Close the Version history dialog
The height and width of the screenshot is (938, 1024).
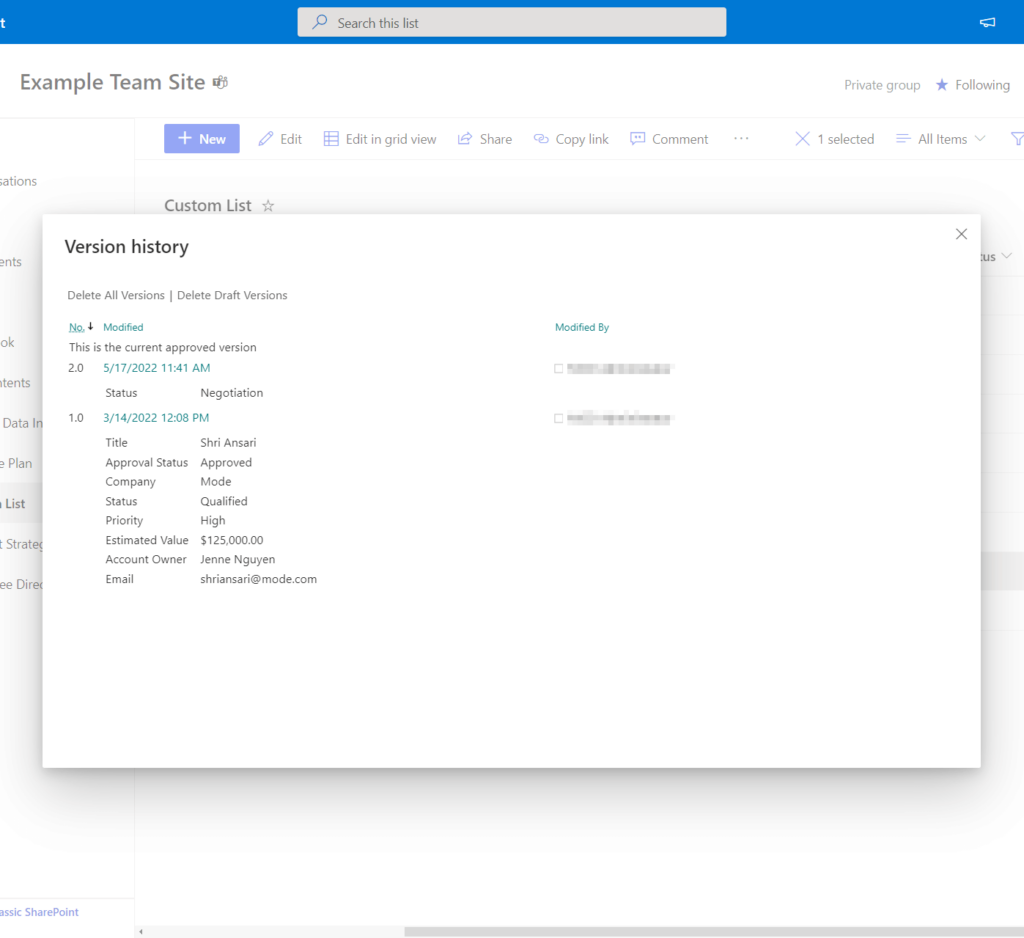pos(961,234)
